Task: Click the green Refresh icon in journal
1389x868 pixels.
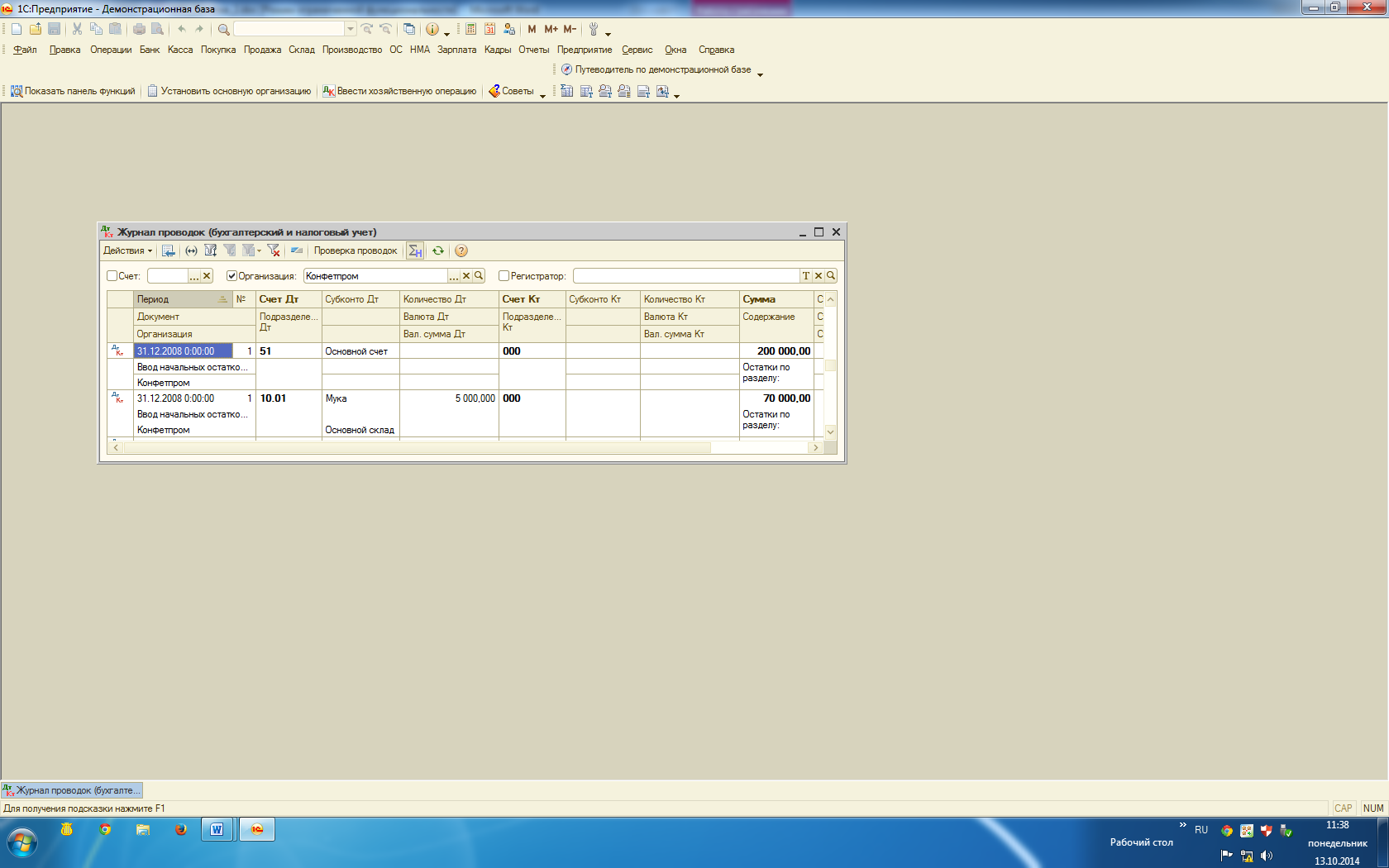Action: [x=438, y=250]
